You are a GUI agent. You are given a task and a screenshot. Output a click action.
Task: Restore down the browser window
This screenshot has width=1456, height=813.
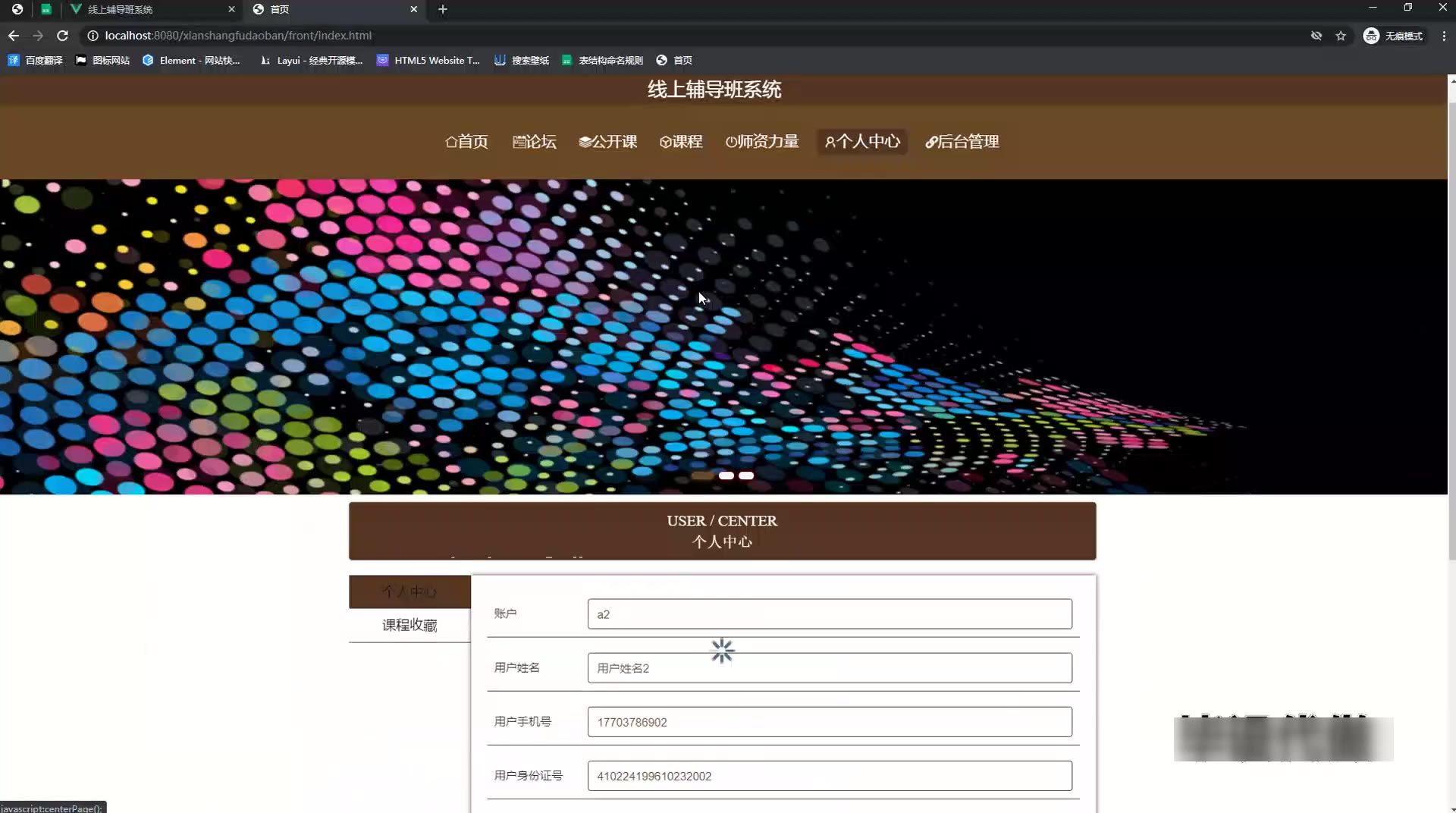pos(1407,8)
